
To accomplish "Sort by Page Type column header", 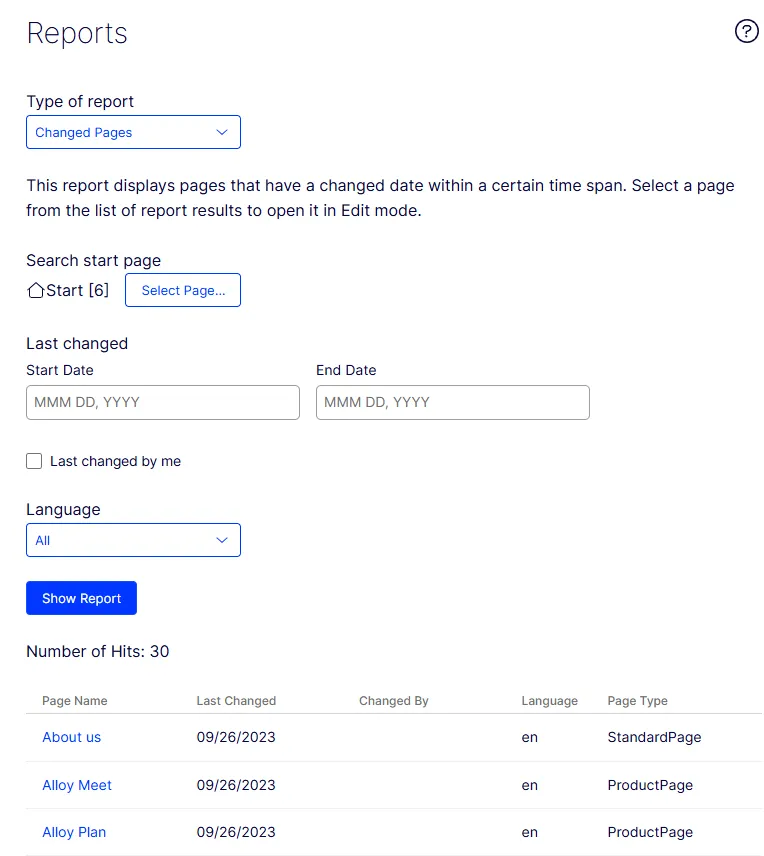I will click(x=637, y=700).
